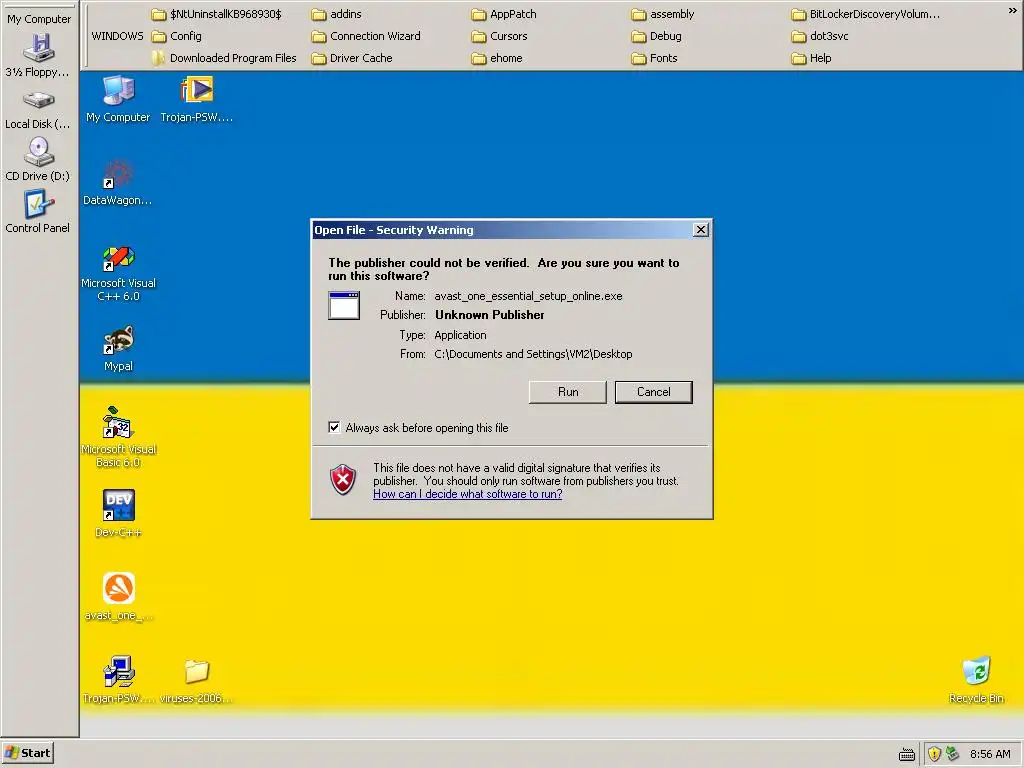Image resolution: width=1024 pixels, height=768 pixels.
Task: Open the Connection Wizard folder
Action: click(x=366, y=36)
